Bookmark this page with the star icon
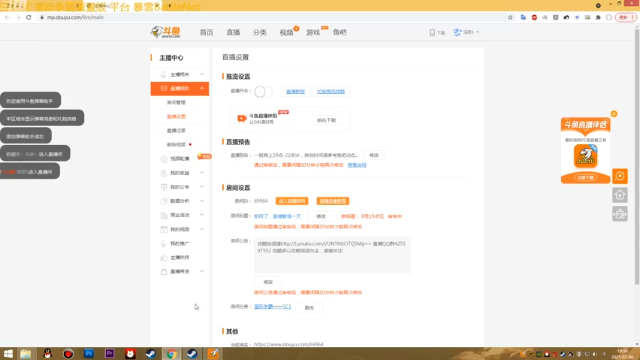This screenshot has height=360, width=640. [510, 17]
